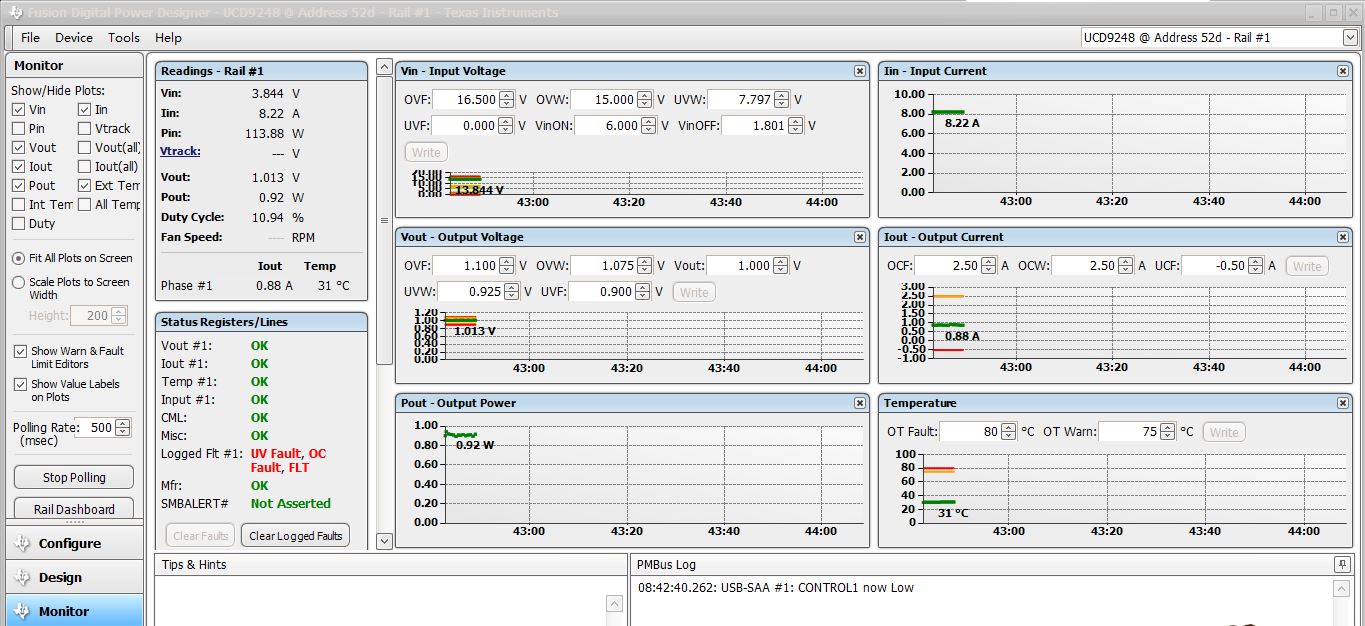Open the Vtrack link in Readings
The width and height of the screenshot is (1365, 626).
click(x=181, y=151)
